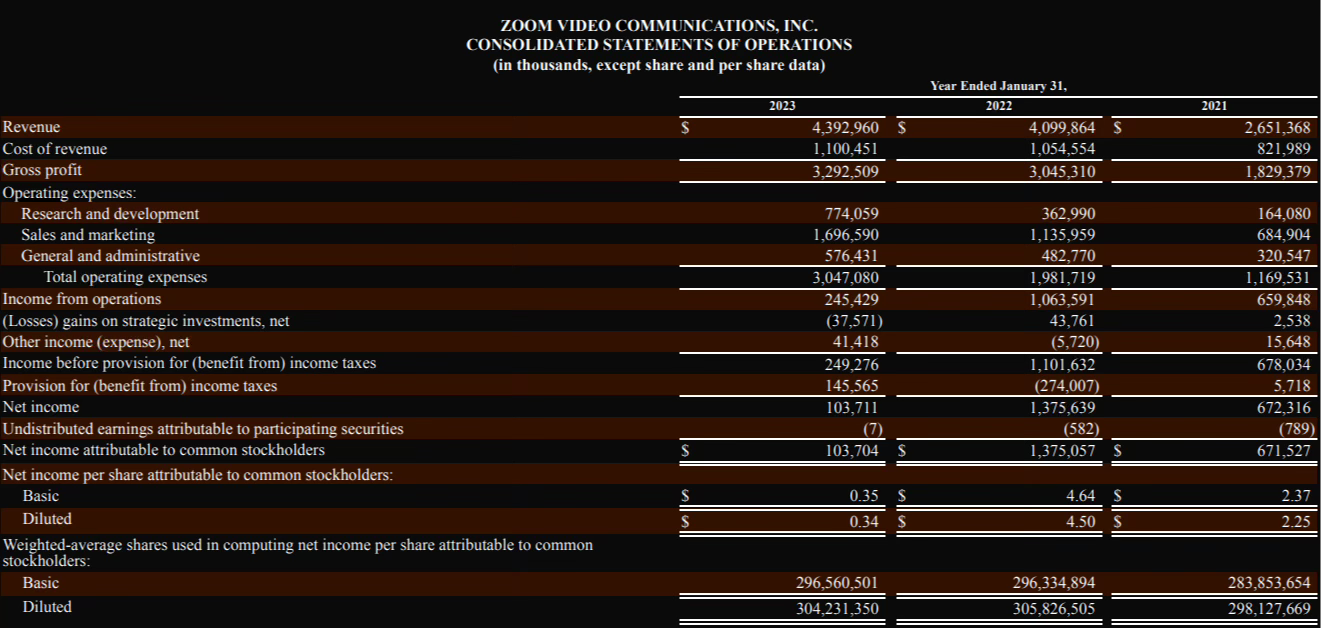This screenshot has width=1321, height=628.
Task: Click '(Losses) gains on strategic investments, net'
Action: click(146, 321)
